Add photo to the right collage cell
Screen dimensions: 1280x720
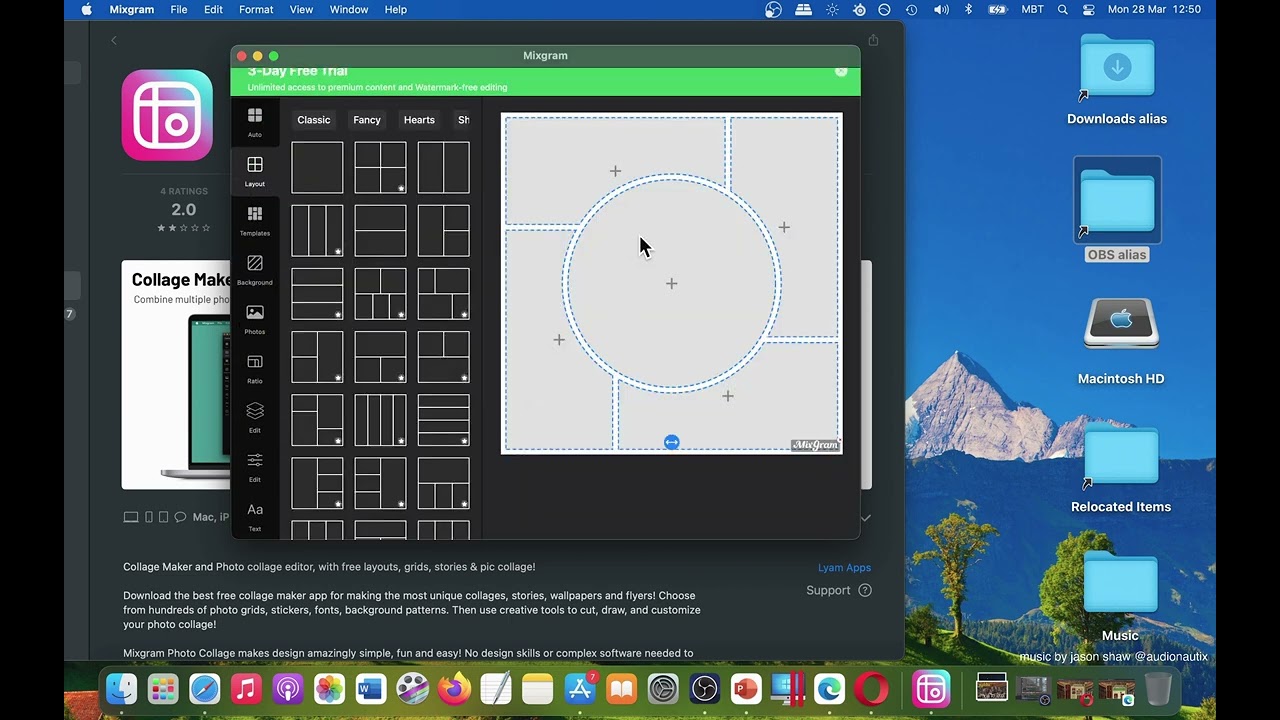tap(784, 227)
